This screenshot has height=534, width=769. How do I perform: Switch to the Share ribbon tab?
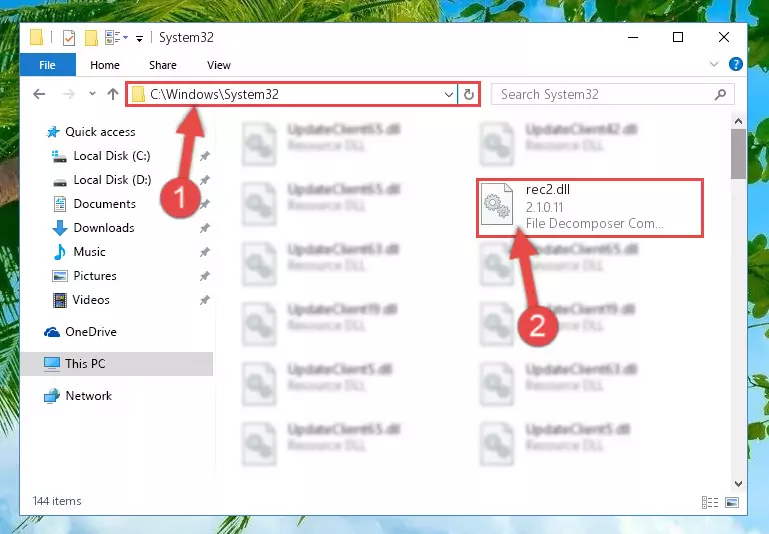click(x=163, y=65)
